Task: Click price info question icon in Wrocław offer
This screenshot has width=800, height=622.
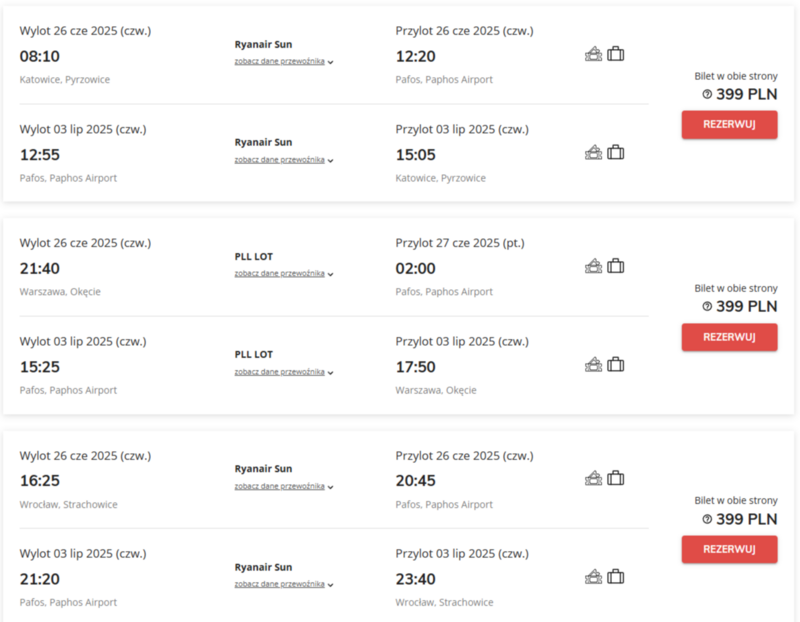Action: (x=707, y=519)
